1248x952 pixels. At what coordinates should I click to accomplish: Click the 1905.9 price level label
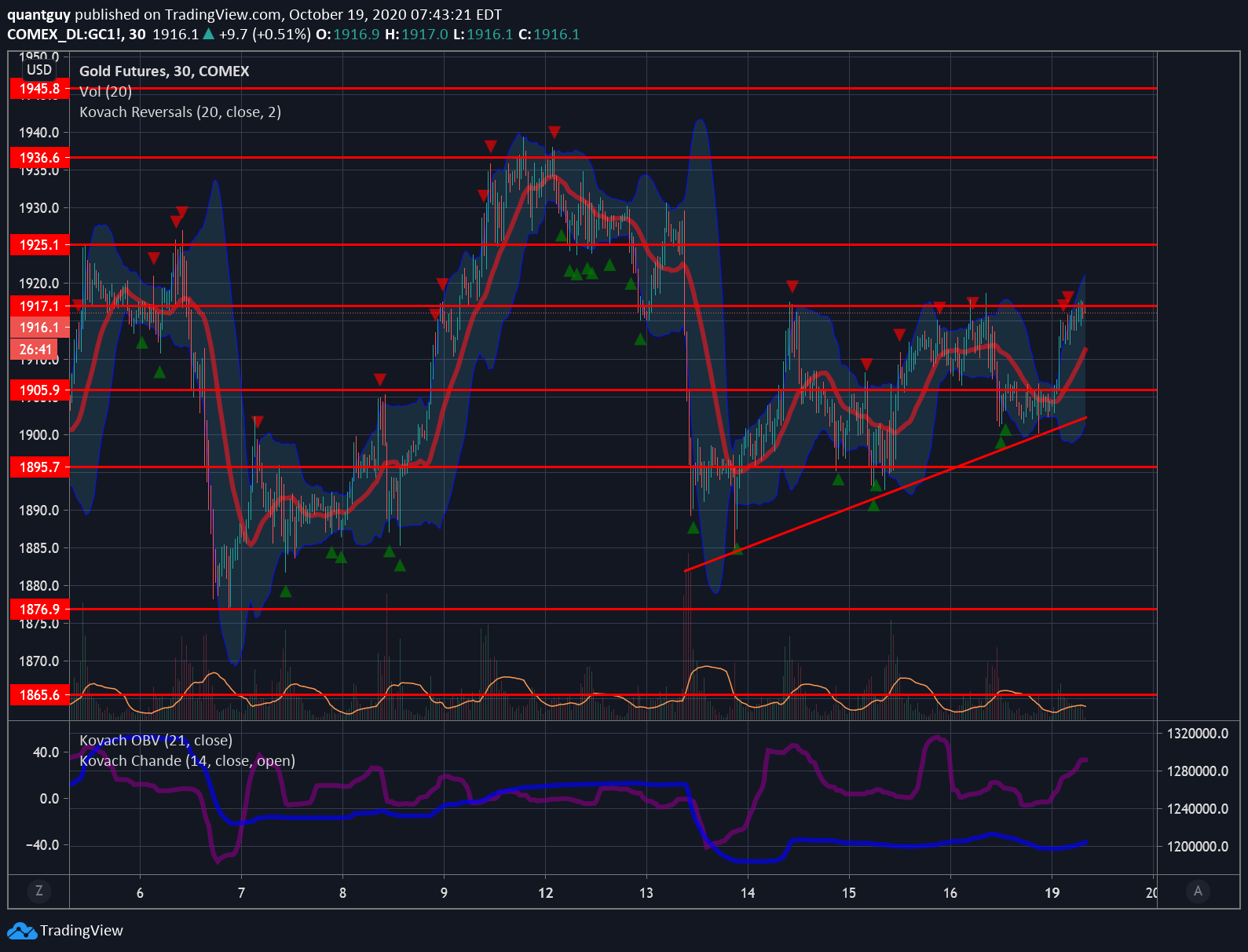click(x=39, y=390)
